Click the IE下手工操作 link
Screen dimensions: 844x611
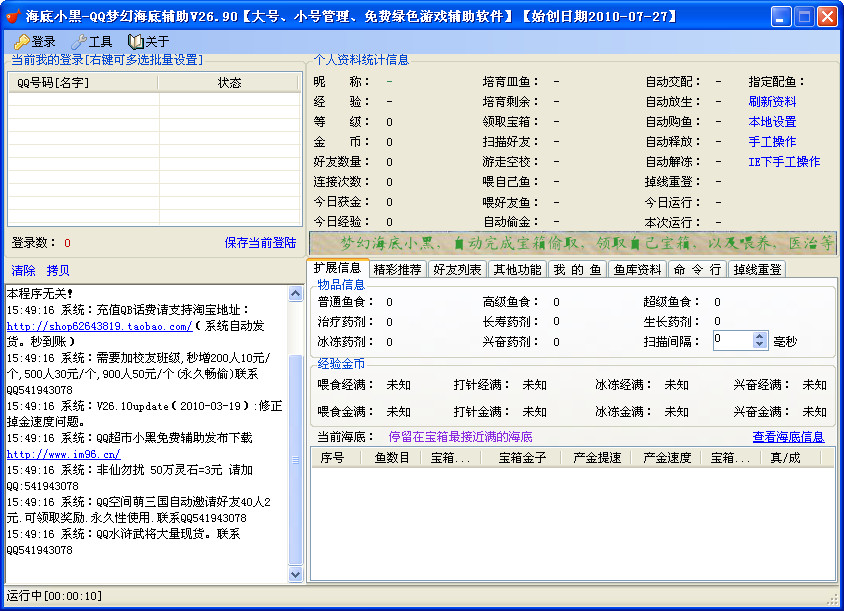784,161
